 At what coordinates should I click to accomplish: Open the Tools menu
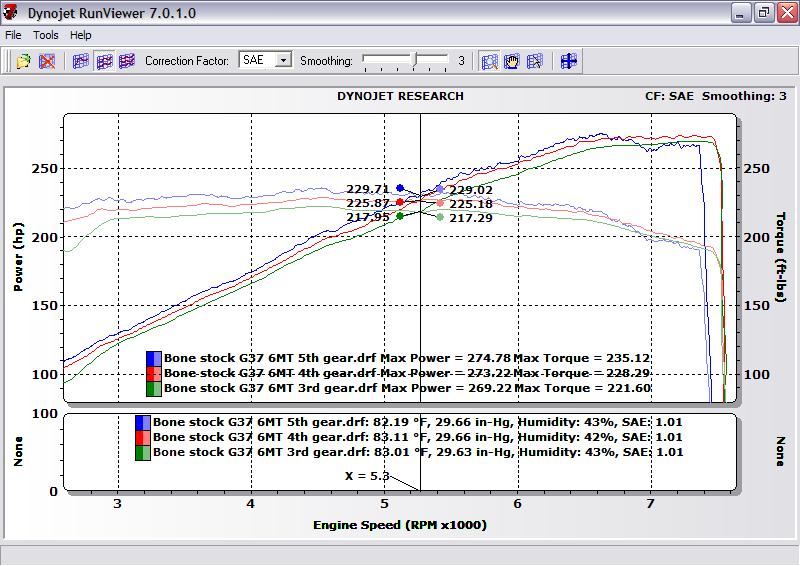[45, 35]
